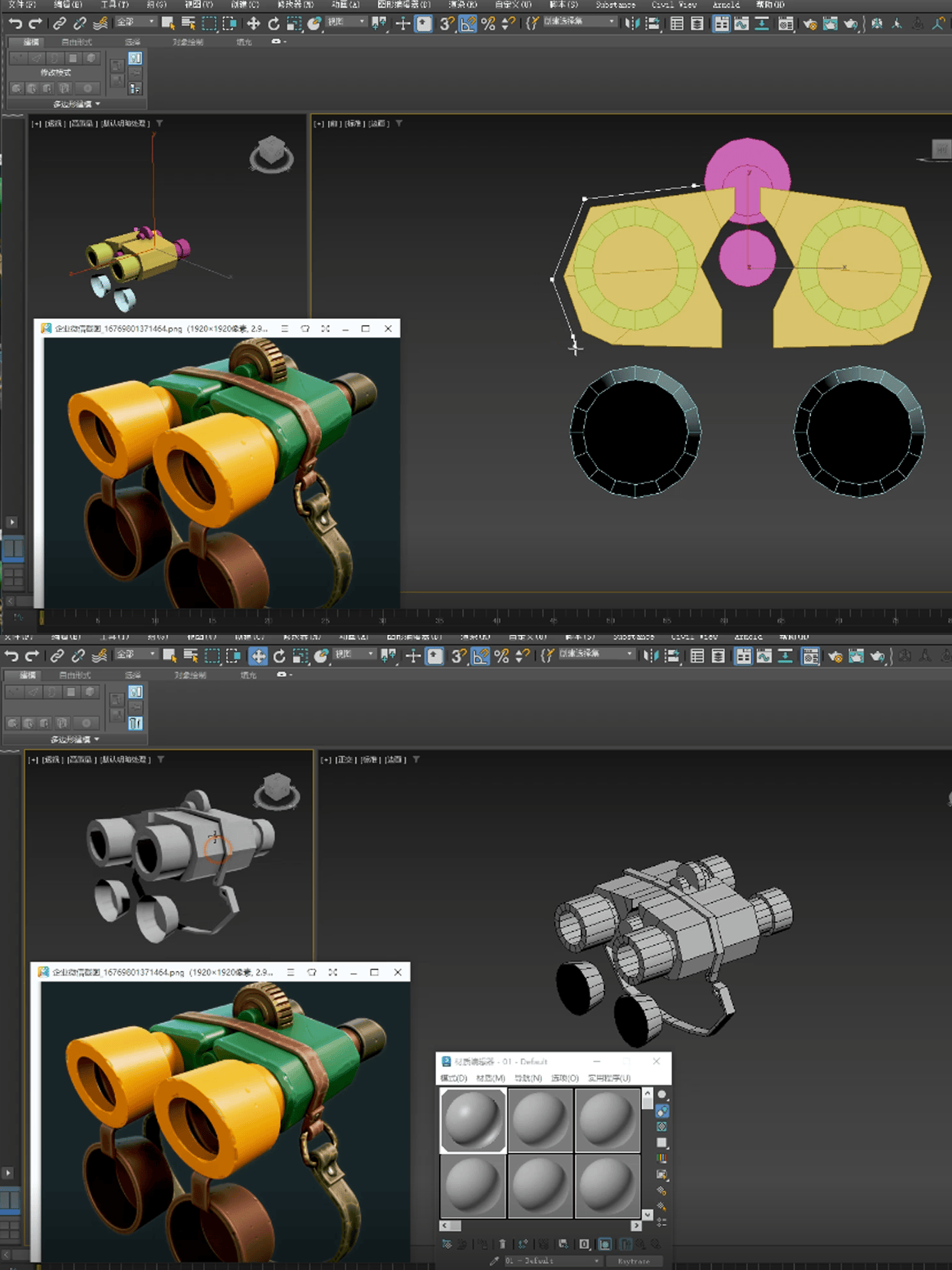Click the Material ID Channel 0 icon
This screenshot has height=1270, width=952.
point(584,1244)
